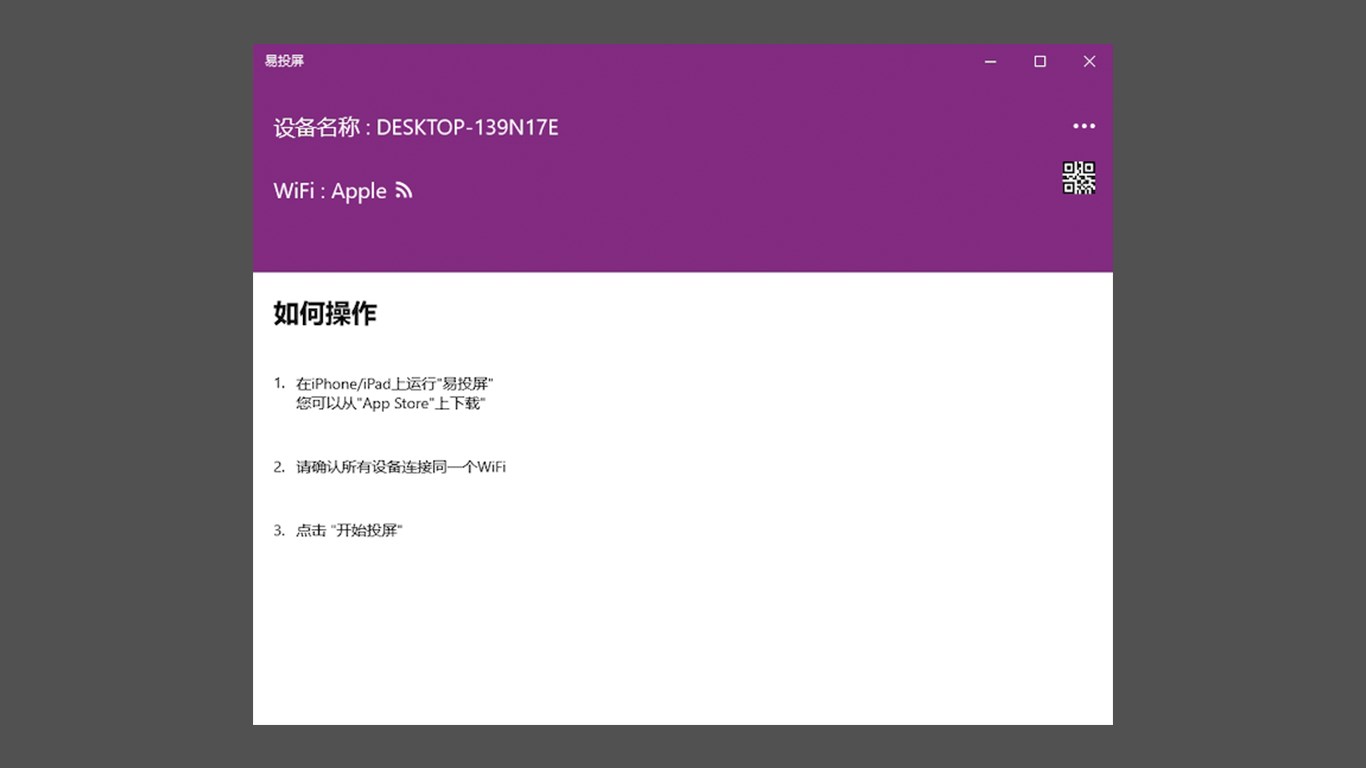Tap the QR code in the purple header
This screenshot has height=768, width=1366.
pos(1078,177)
